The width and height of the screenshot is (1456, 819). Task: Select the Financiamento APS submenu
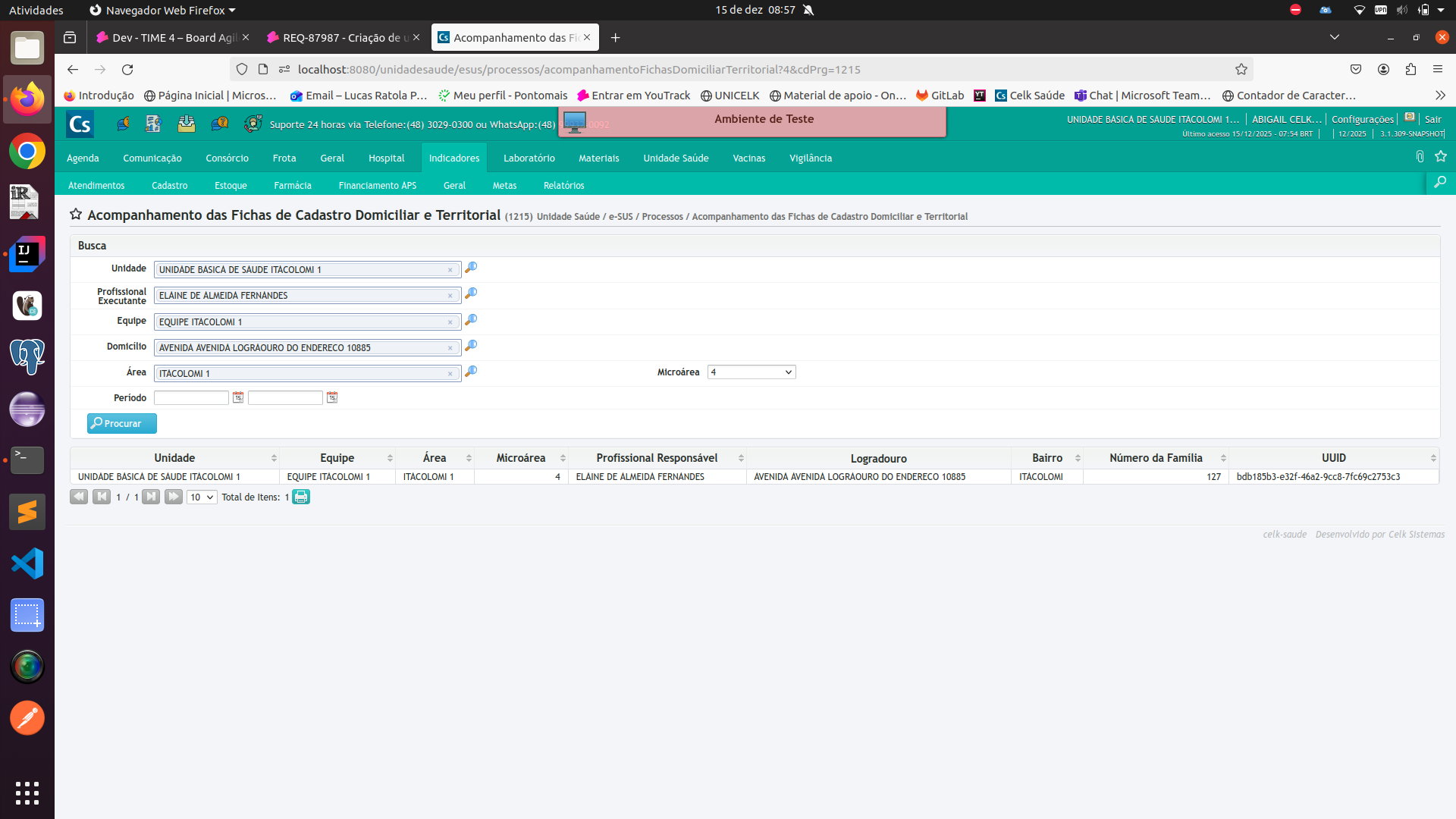click(377, 186)
